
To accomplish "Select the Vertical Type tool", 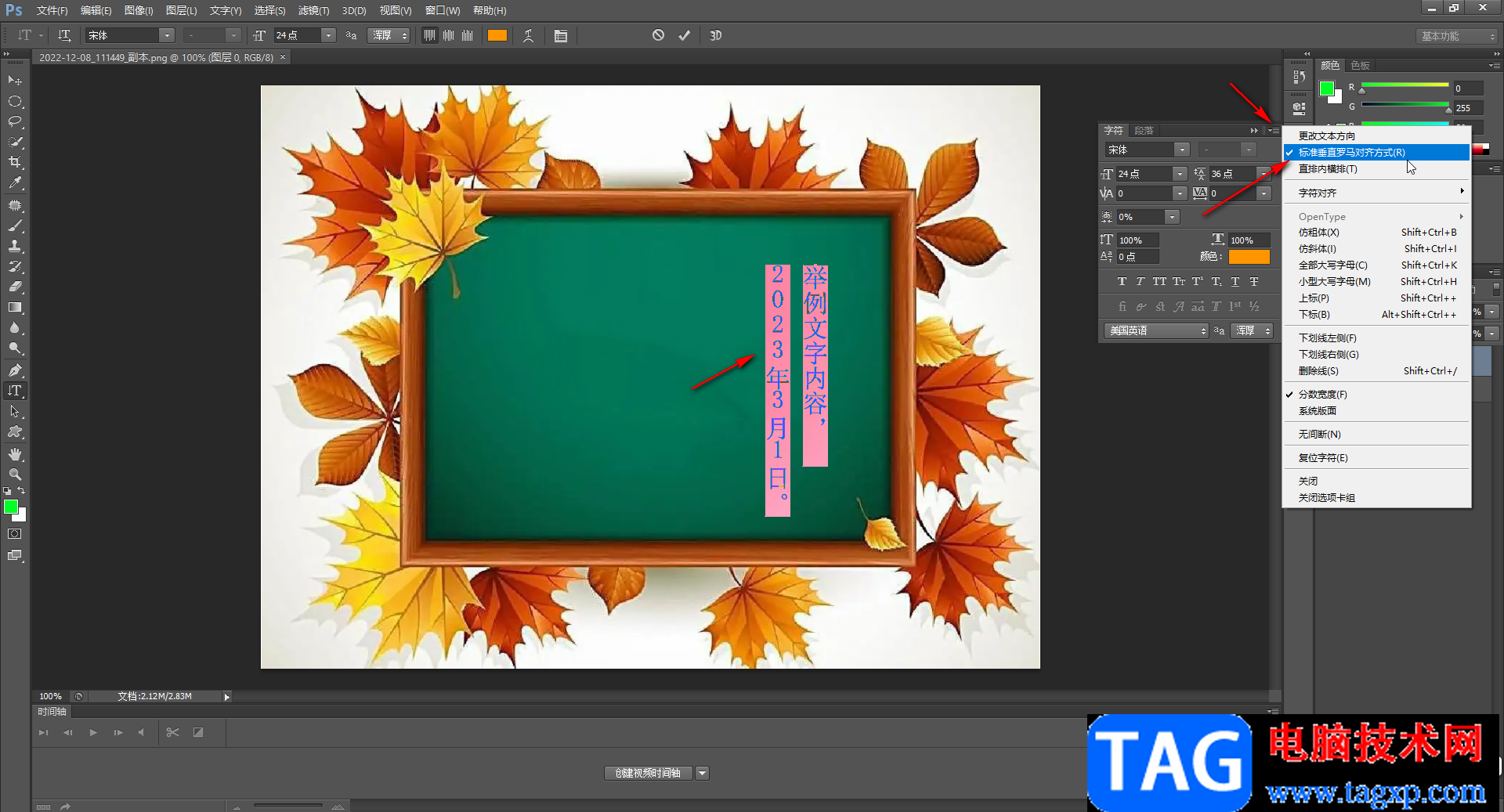I will point(15,391).
